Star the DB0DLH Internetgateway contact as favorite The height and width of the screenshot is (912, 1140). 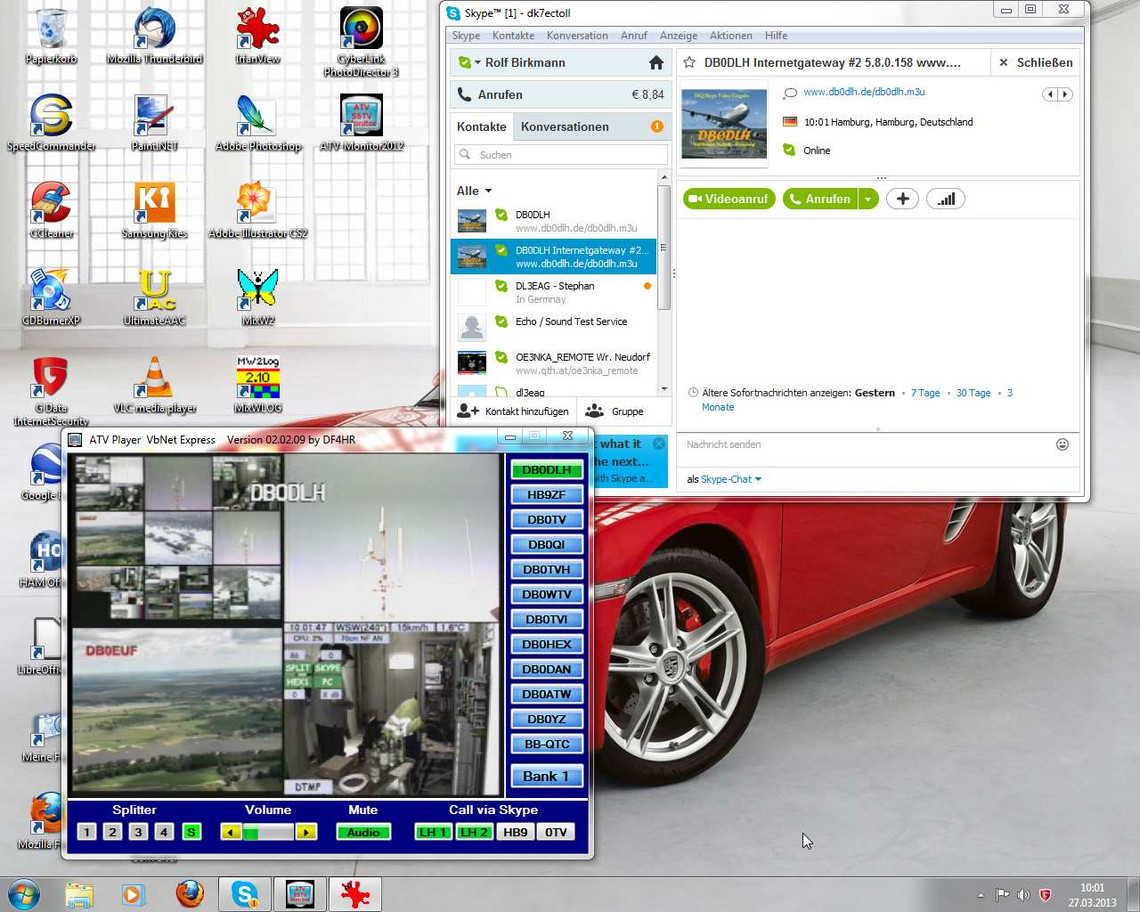point(689,63)
